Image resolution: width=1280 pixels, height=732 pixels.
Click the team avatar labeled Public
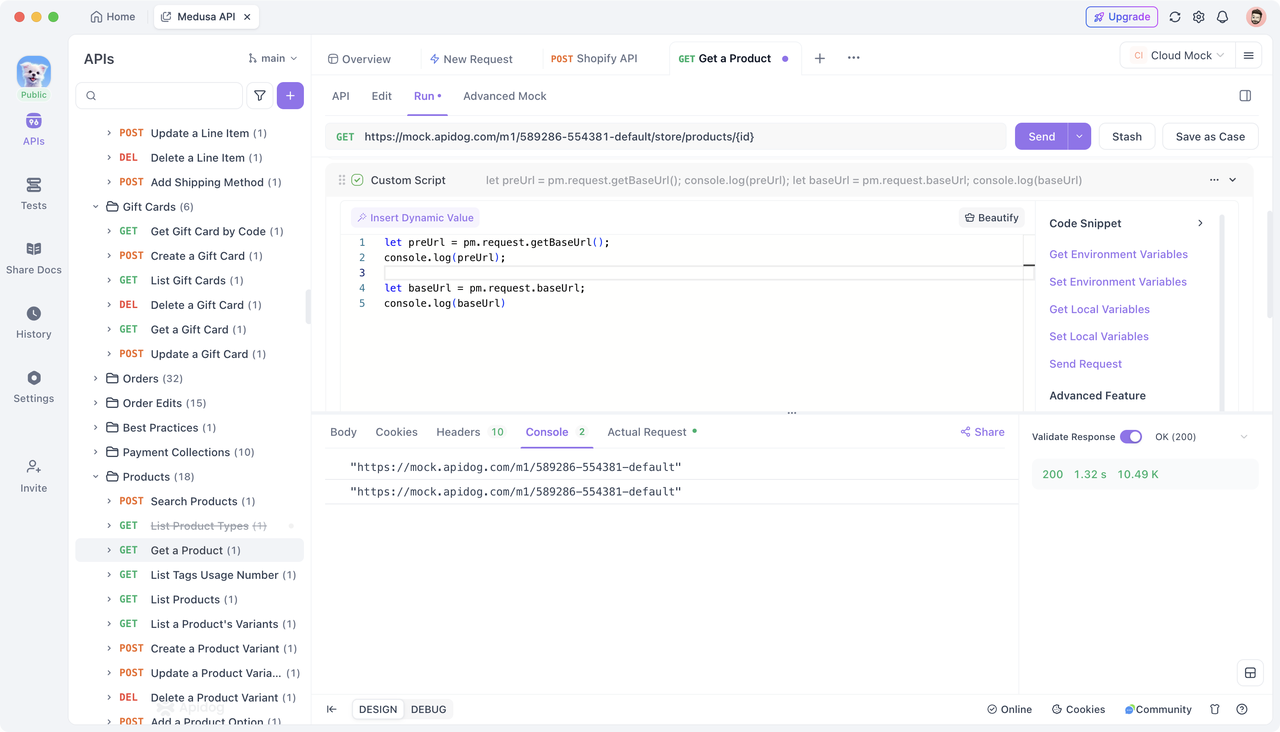click(x=33, y=78)
